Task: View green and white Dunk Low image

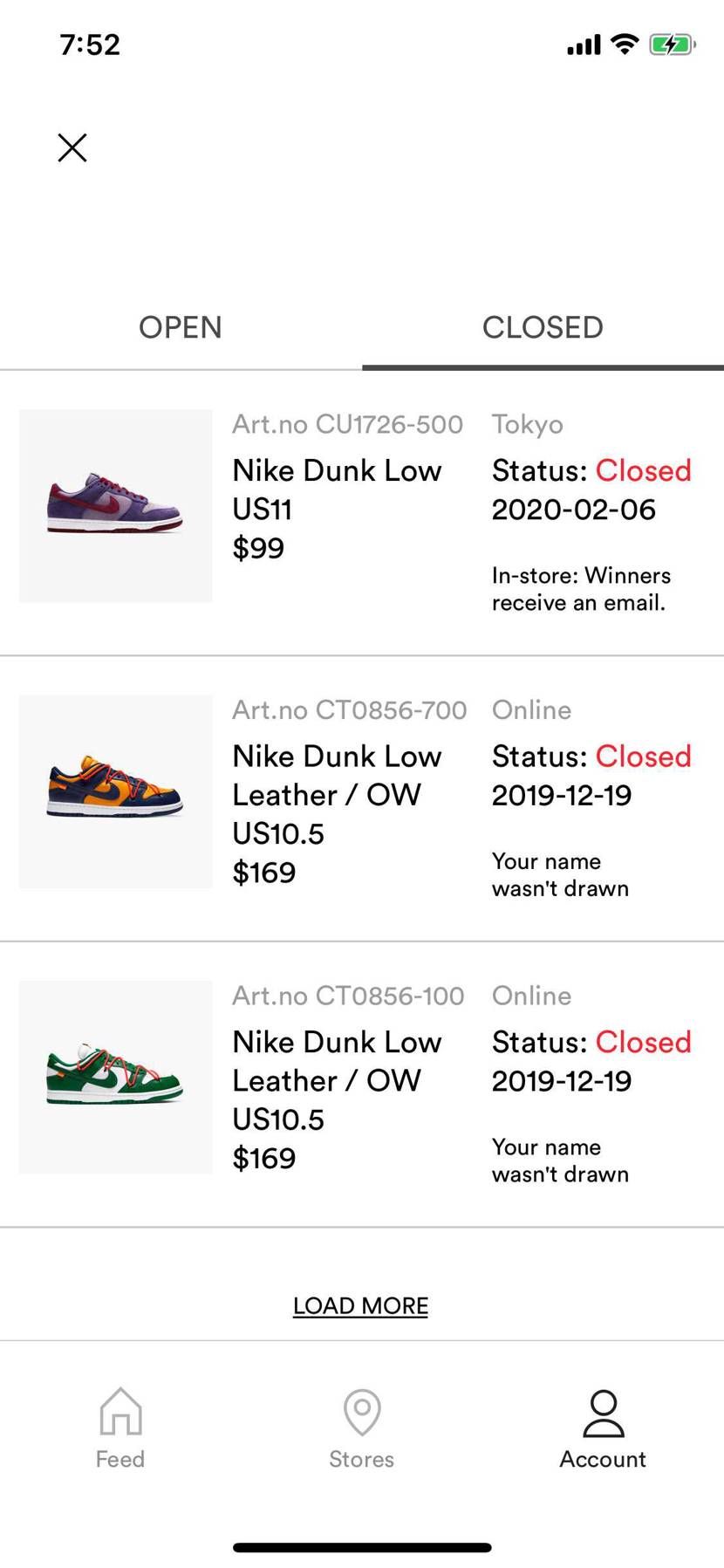Action: pyautogui.click(x=116, y=1077)
